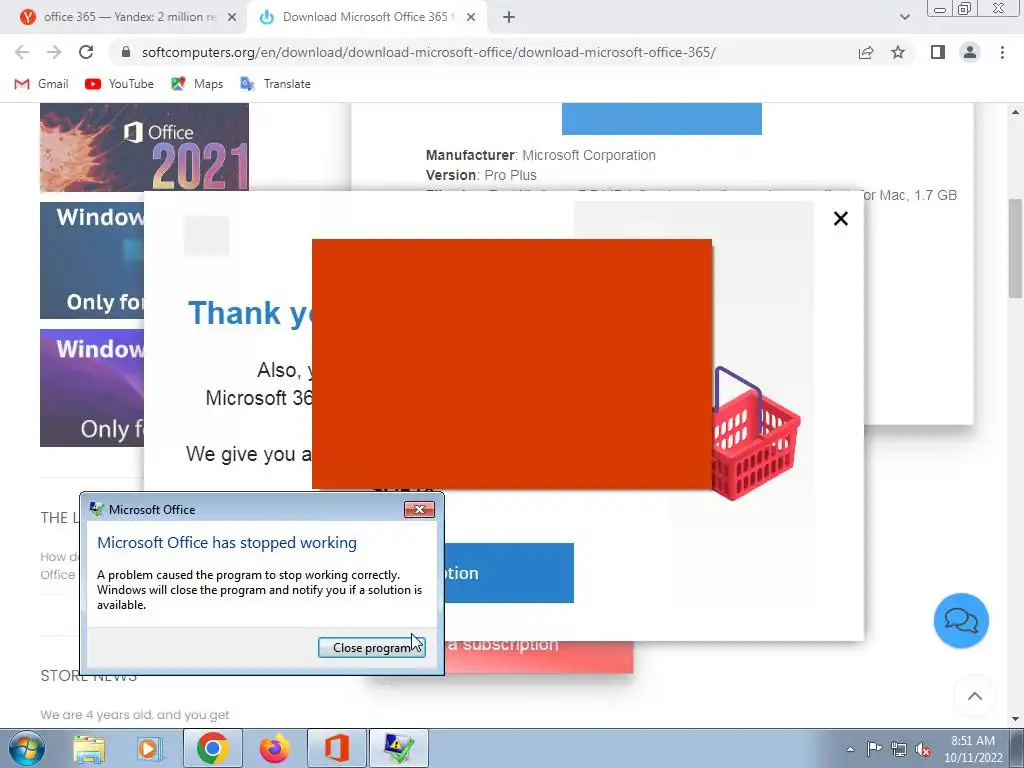The image size is (1024, 768).
Task: Click the scroll-to-top arrow button
Action: [974, 696]
